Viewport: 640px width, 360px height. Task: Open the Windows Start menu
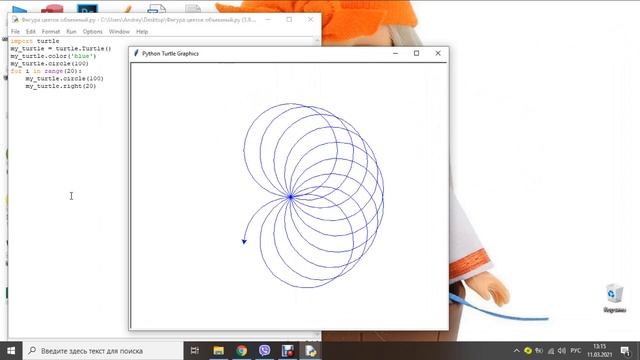point(11,351)
